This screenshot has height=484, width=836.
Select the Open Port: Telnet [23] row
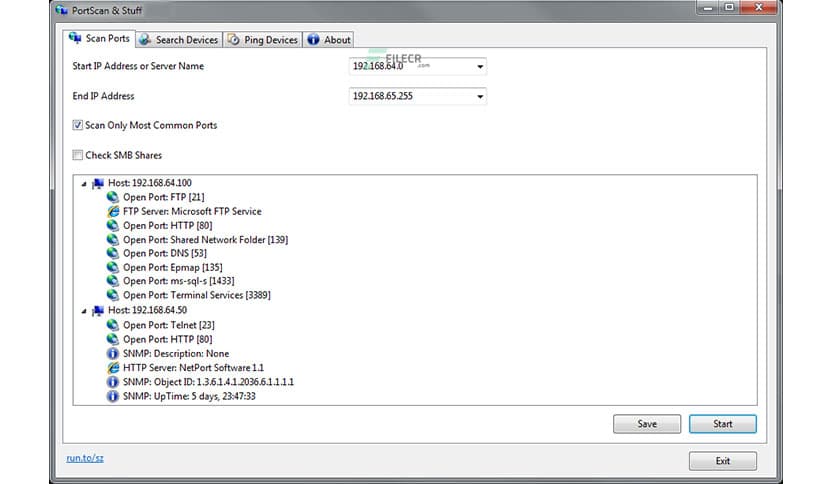tap(168, 325)
